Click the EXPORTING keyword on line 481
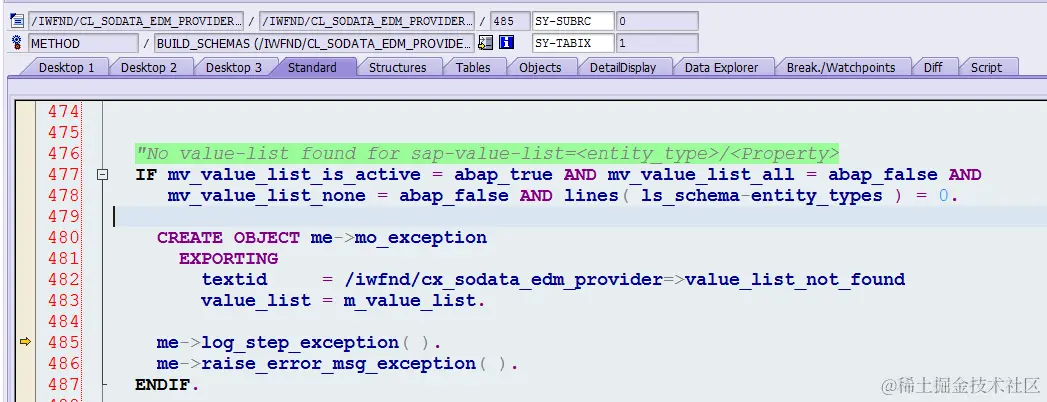 pyautogui.click(x=228, y=258)
